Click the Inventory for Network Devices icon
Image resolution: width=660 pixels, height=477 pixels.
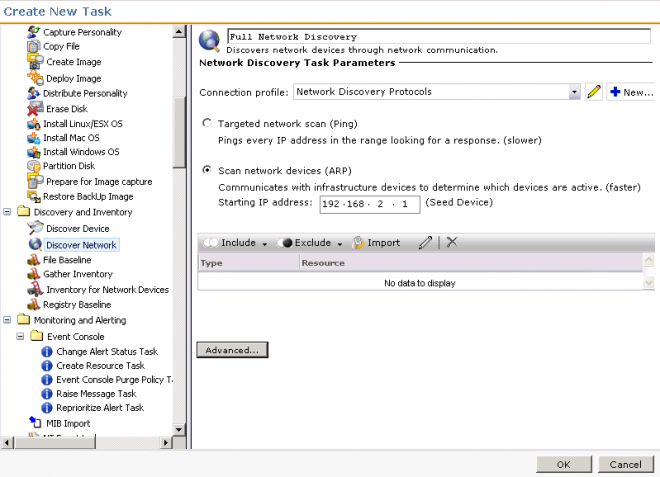(35, 289)
